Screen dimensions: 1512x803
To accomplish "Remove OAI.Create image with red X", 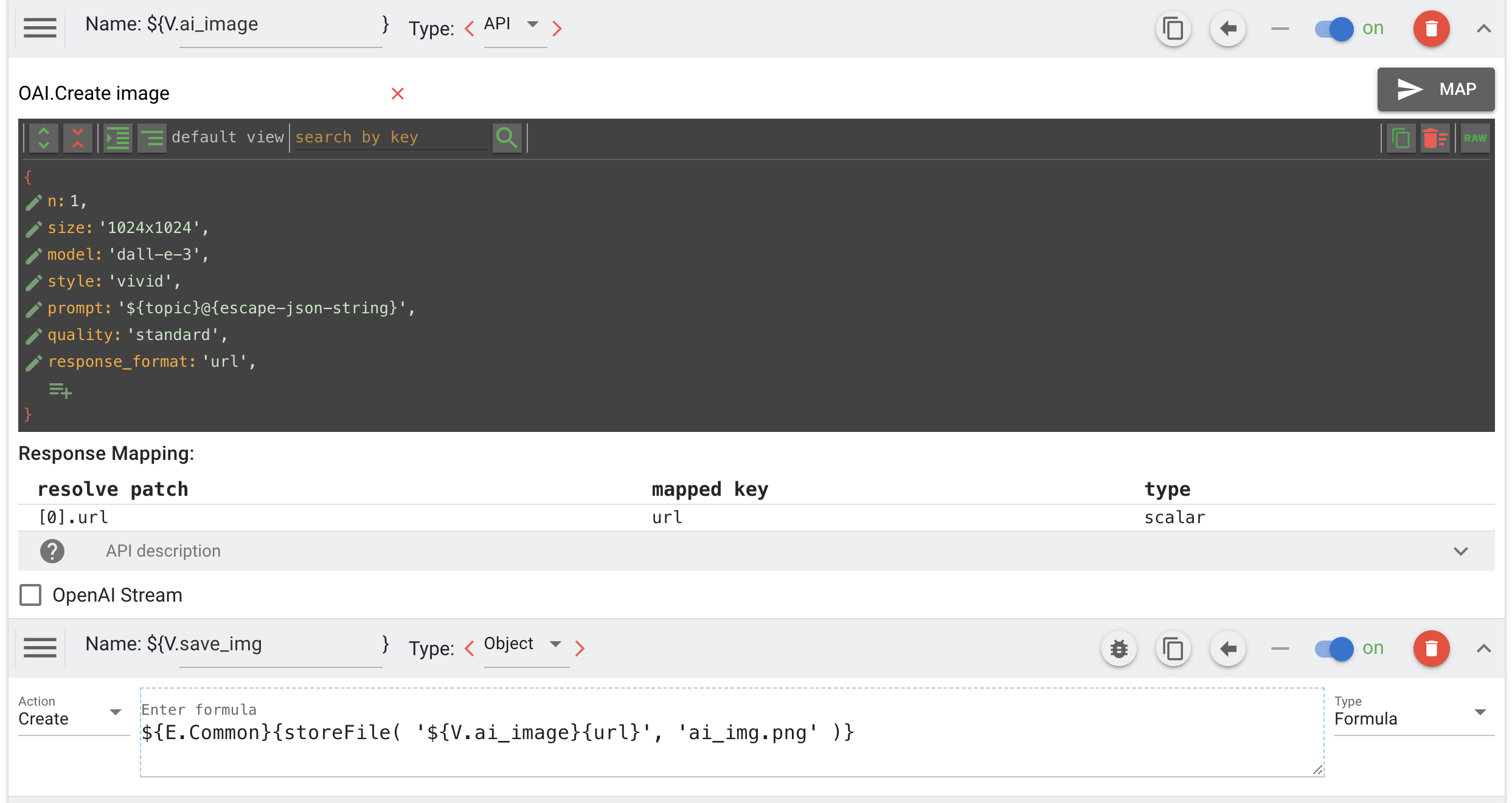I will click(398, 94).
